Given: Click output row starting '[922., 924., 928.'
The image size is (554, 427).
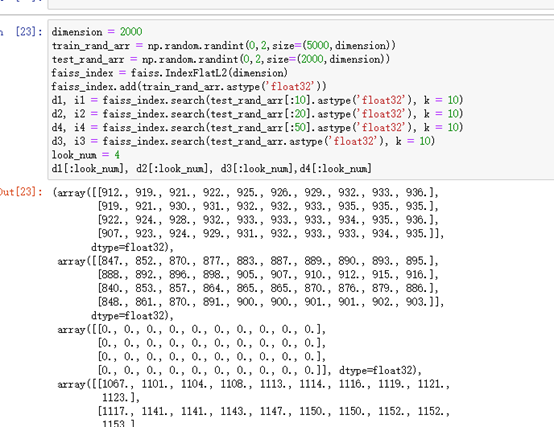Looking at the screenshot, I should coord(268,220).
